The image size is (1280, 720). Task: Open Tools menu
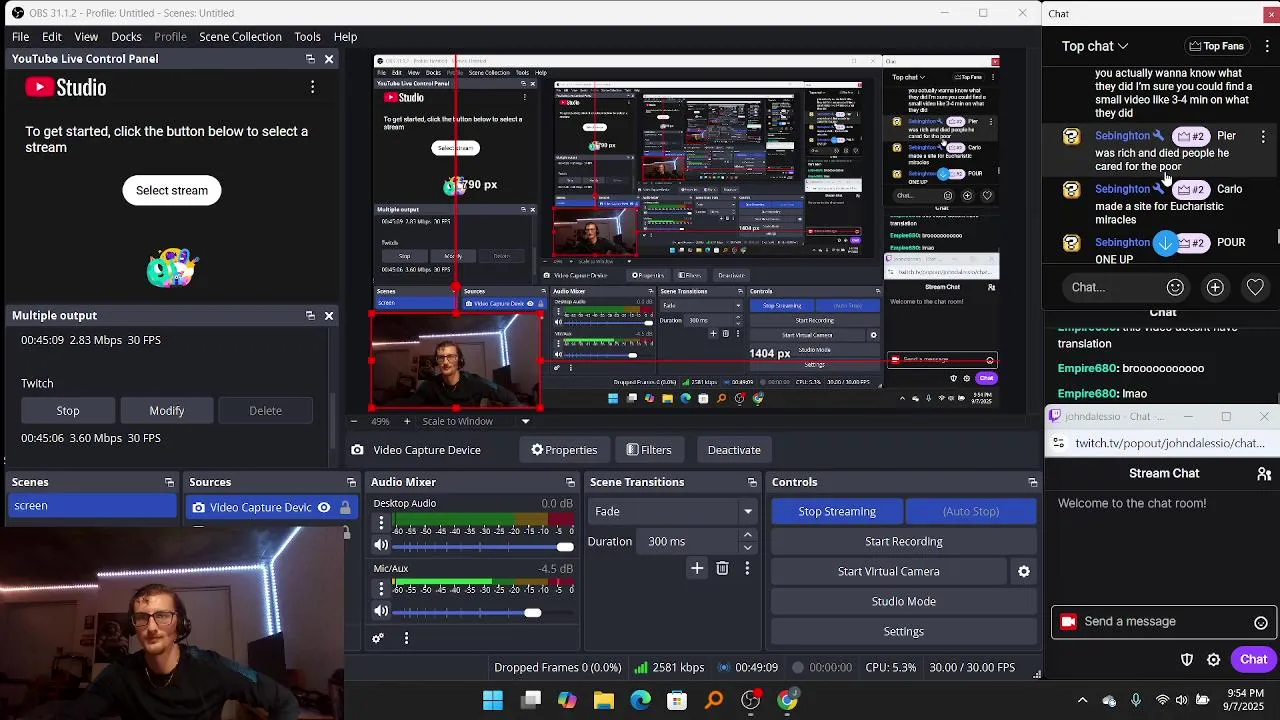[x=307, y=37]
